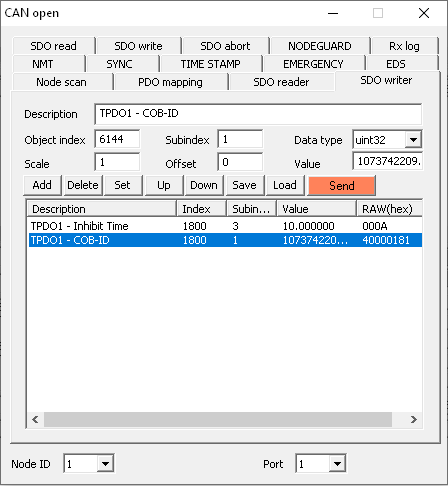This screenshot has height=486, width=448.
Task: Open the Node scan tab
Action: pyautogui.click(x=61, y=82)
